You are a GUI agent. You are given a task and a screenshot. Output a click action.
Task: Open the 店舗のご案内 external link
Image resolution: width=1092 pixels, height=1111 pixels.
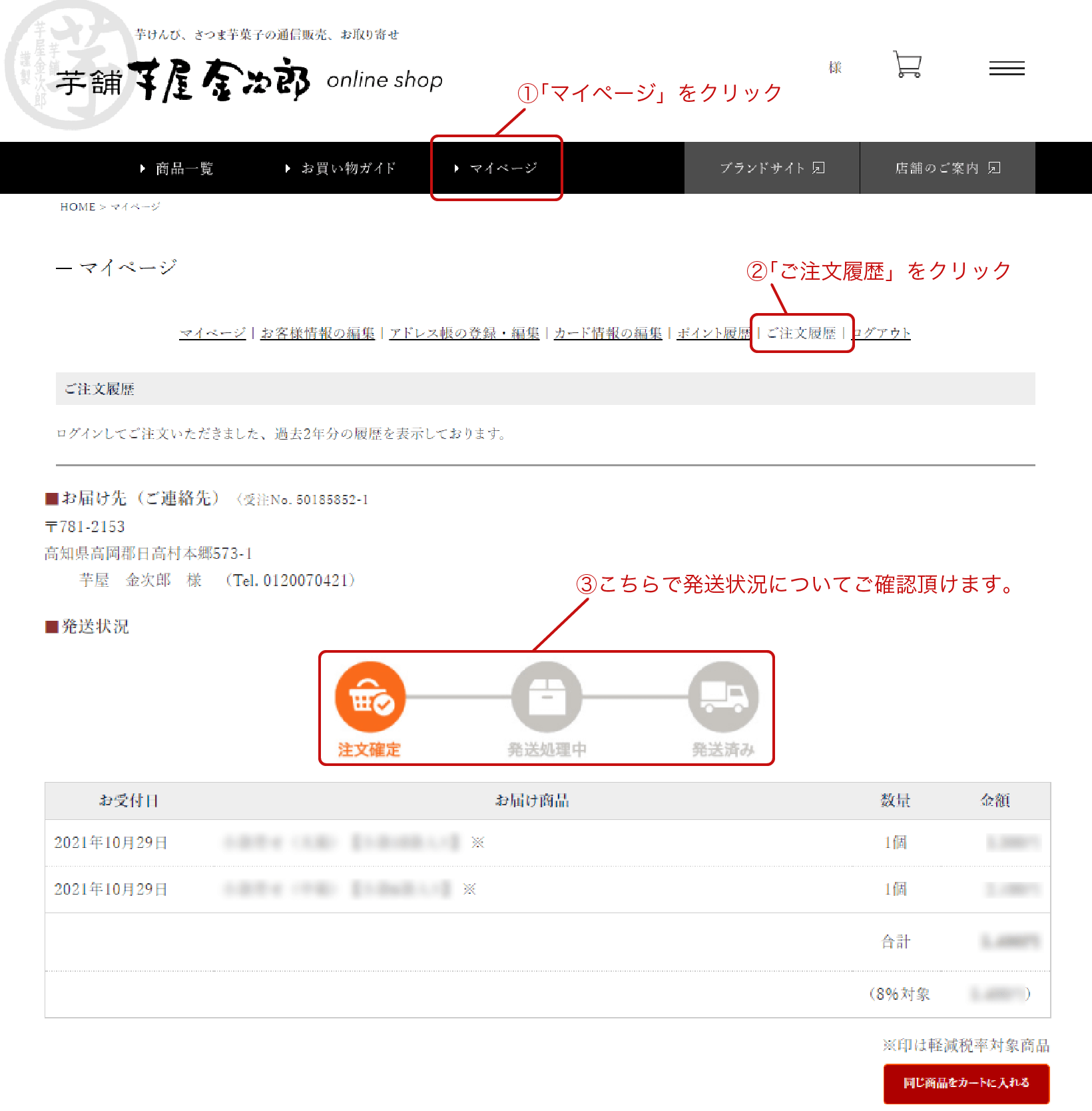pos(947,169)
